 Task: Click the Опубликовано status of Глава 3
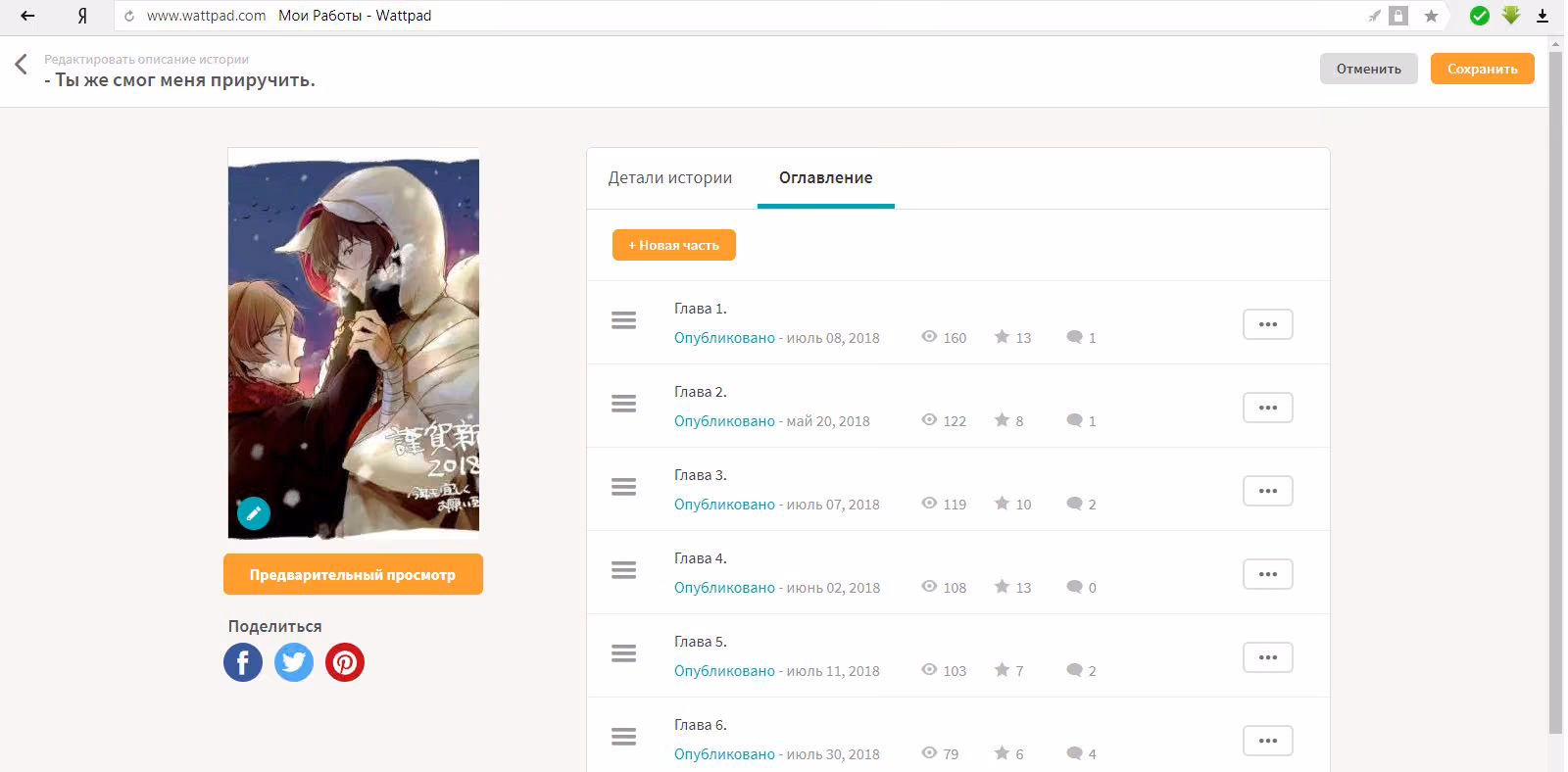724,505
